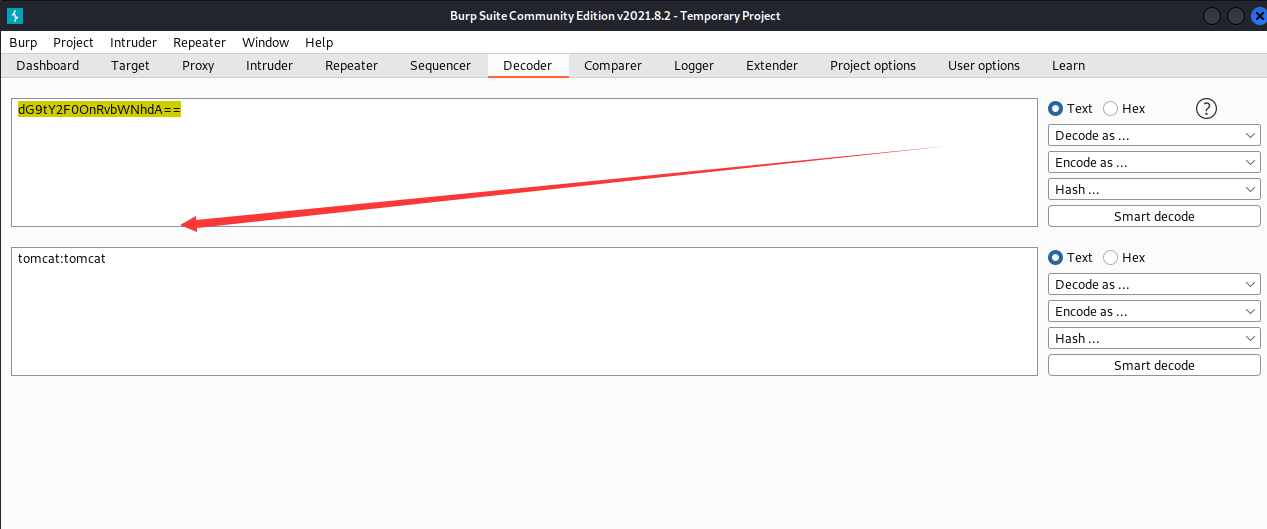Switch to the Proxy tab

click(x=198, y=65)
